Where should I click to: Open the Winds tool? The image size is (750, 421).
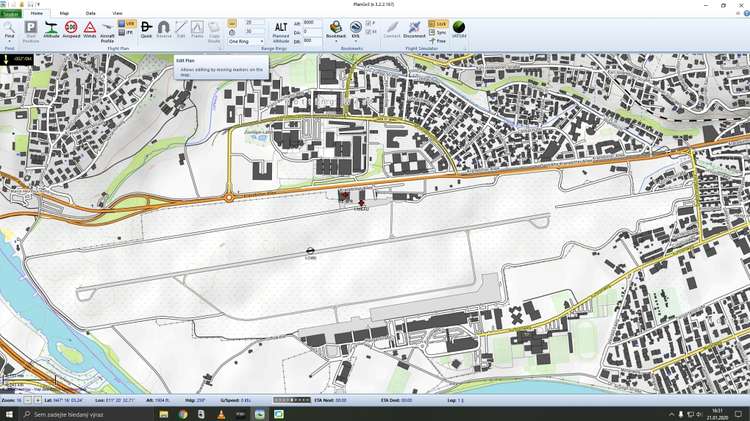(90, 29)
